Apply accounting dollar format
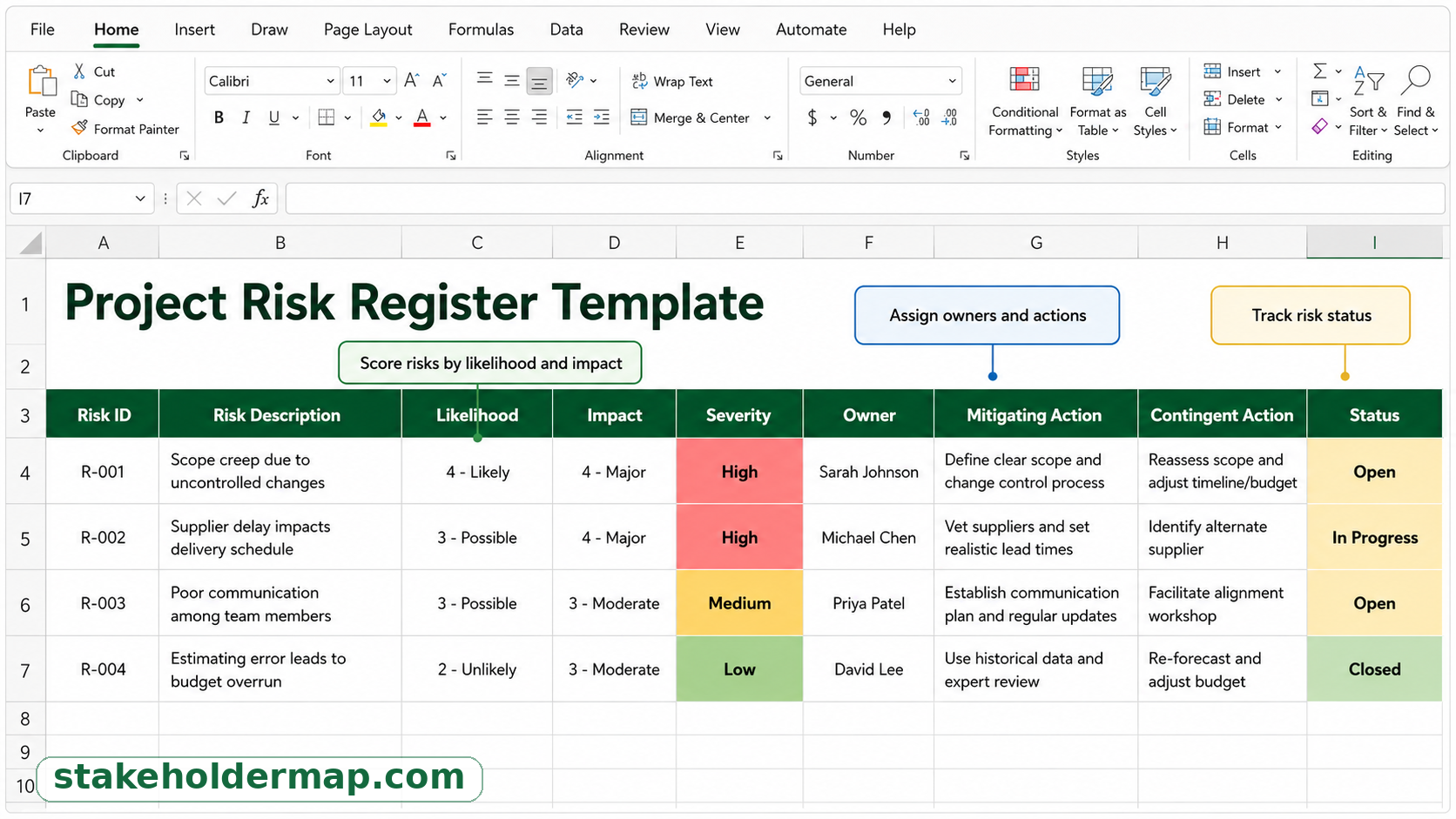The width and height of the screenshot is (1456, 819). pyautogui.click(x=812, y=117)
